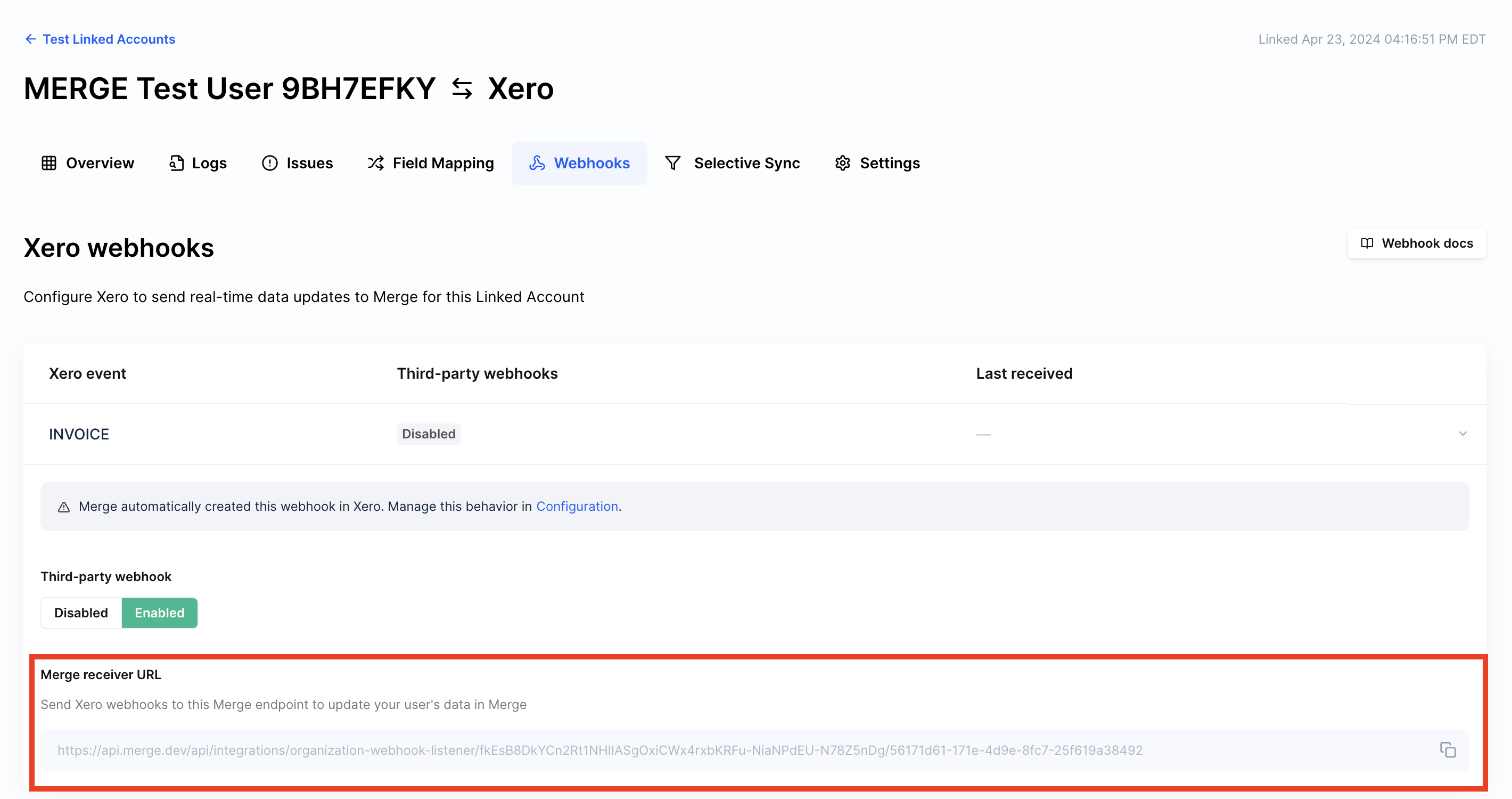Switch to the Webhooks tab
Viewport: 1512px width, 799px height.
click(579, 163)
